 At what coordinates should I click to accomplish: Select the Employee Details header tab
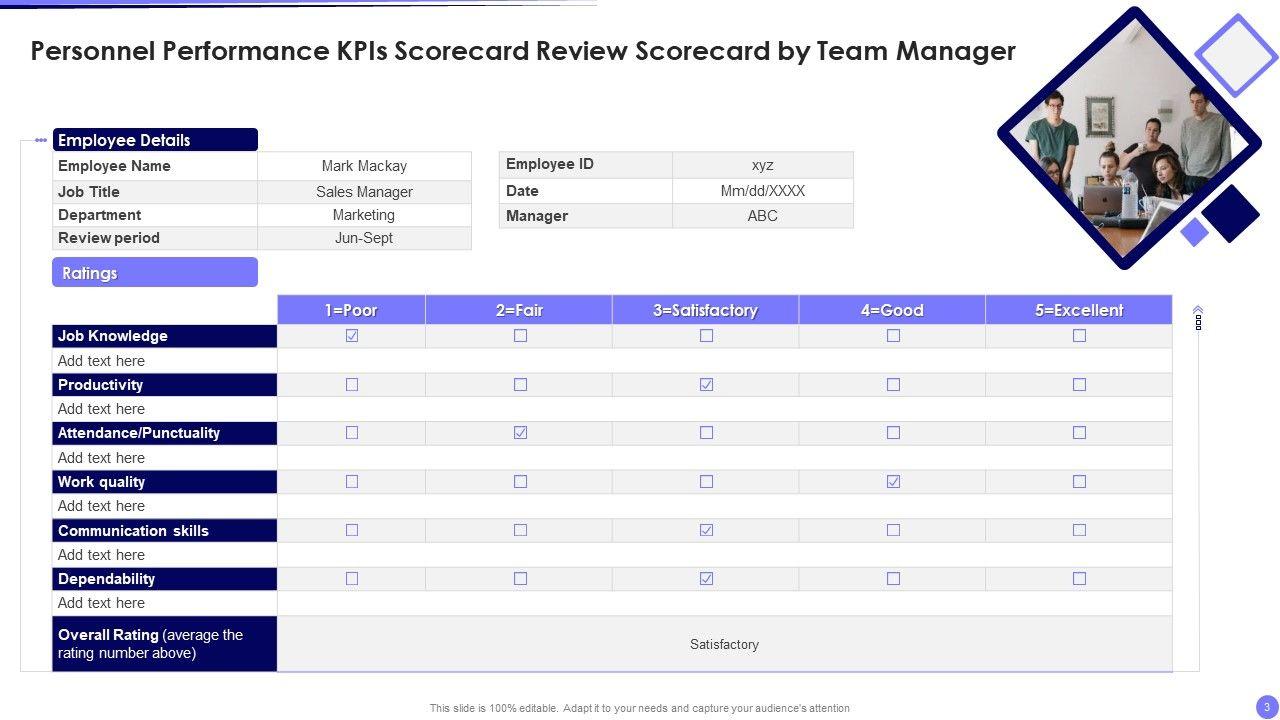pos(155,140)
